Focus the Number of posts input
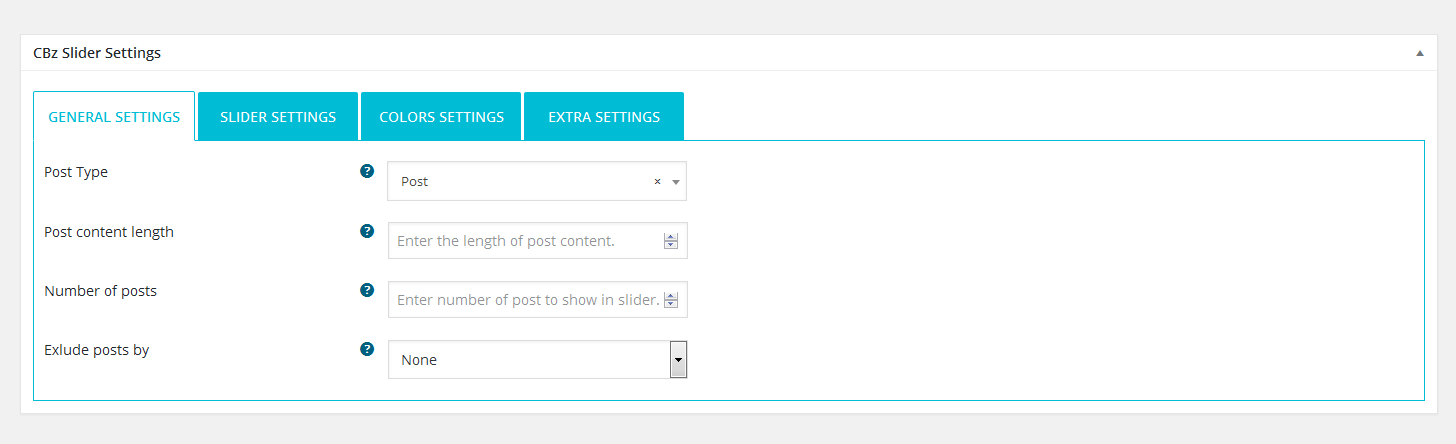1456x444 pixels. (537, 300)
